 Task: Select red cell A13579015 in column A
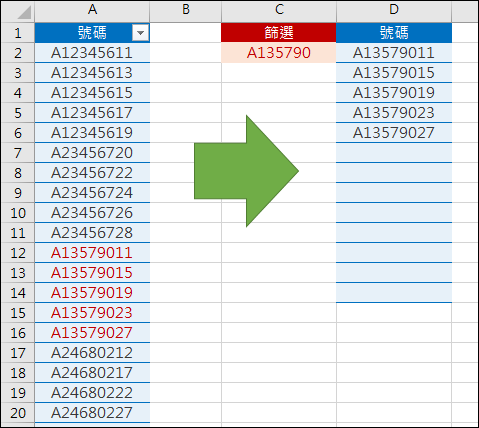click(92, 273)
